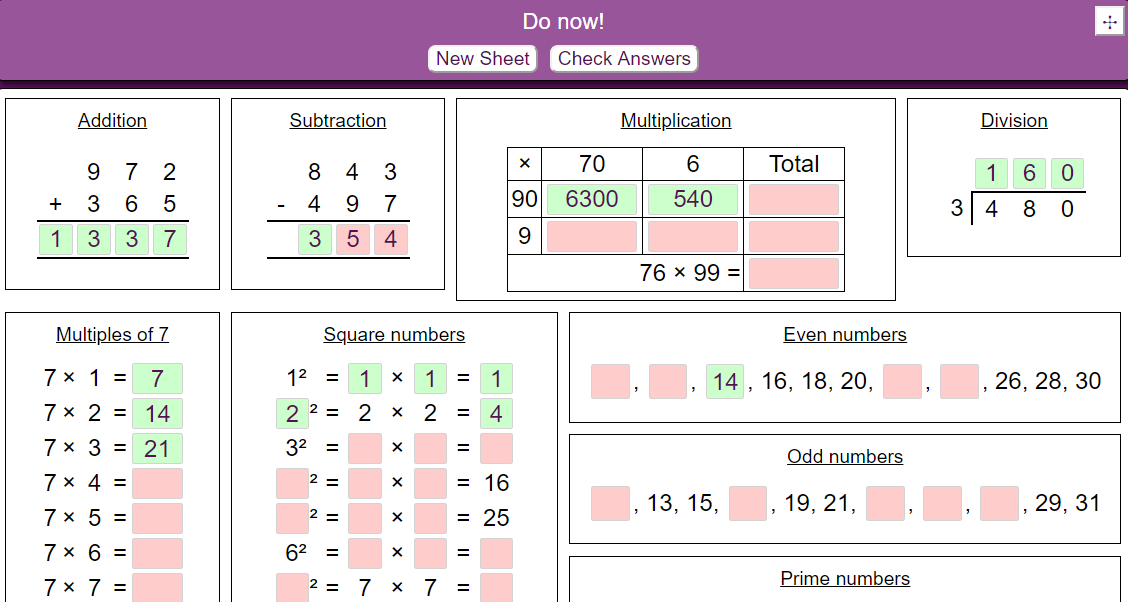The width and height of the screenshot is (1128, 602).
Task: Select the Addition answer box containing 1
Action: [x=55, y=239]
